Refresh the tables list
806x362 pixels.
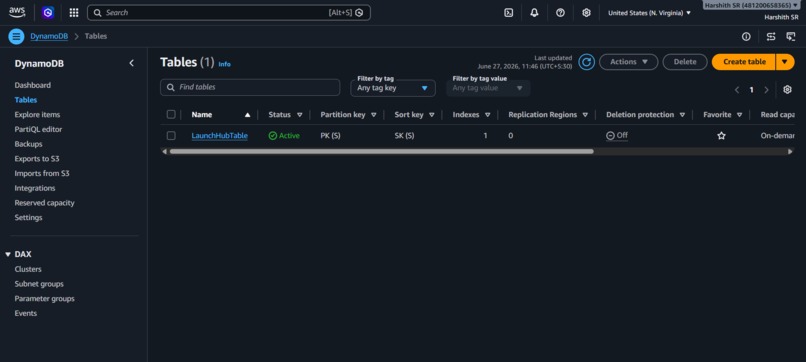[587, 62]
